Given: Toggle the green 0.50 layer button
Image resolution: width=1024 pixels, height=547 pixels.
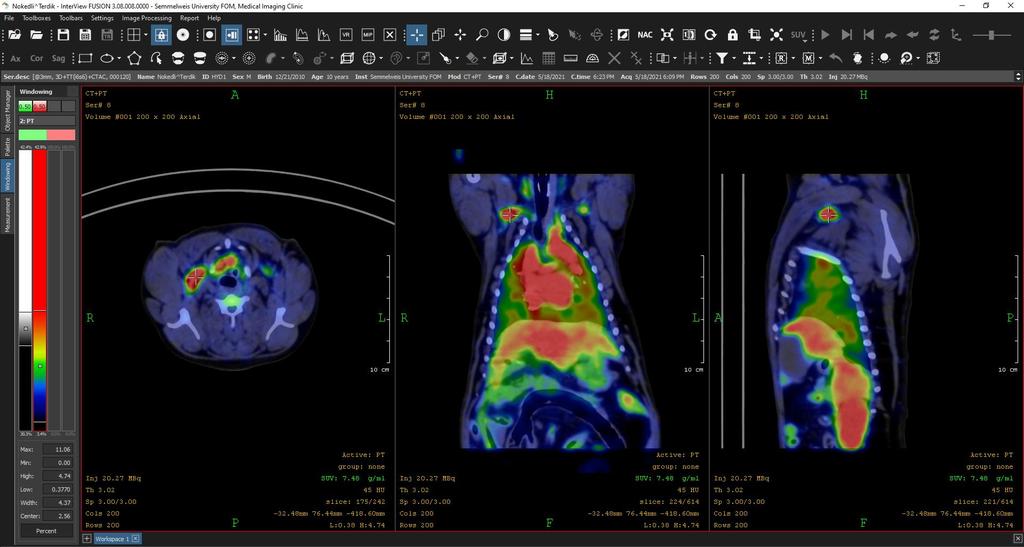Looking at the screenshot, I should tap(25, 106).
